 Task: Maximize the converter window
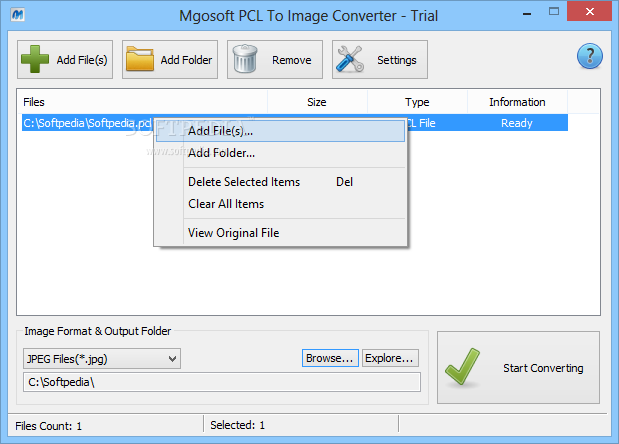[554, 12]
